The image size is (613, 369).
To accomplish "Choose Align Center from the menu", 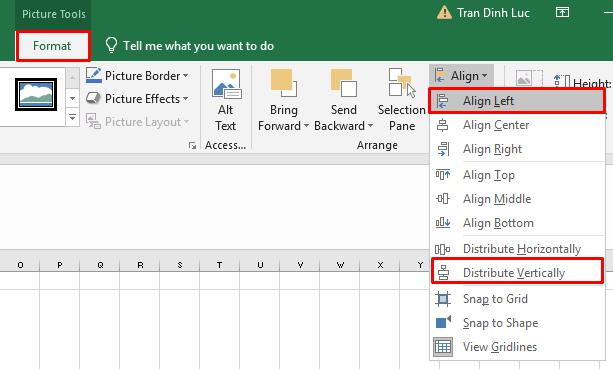I will 517,125.
